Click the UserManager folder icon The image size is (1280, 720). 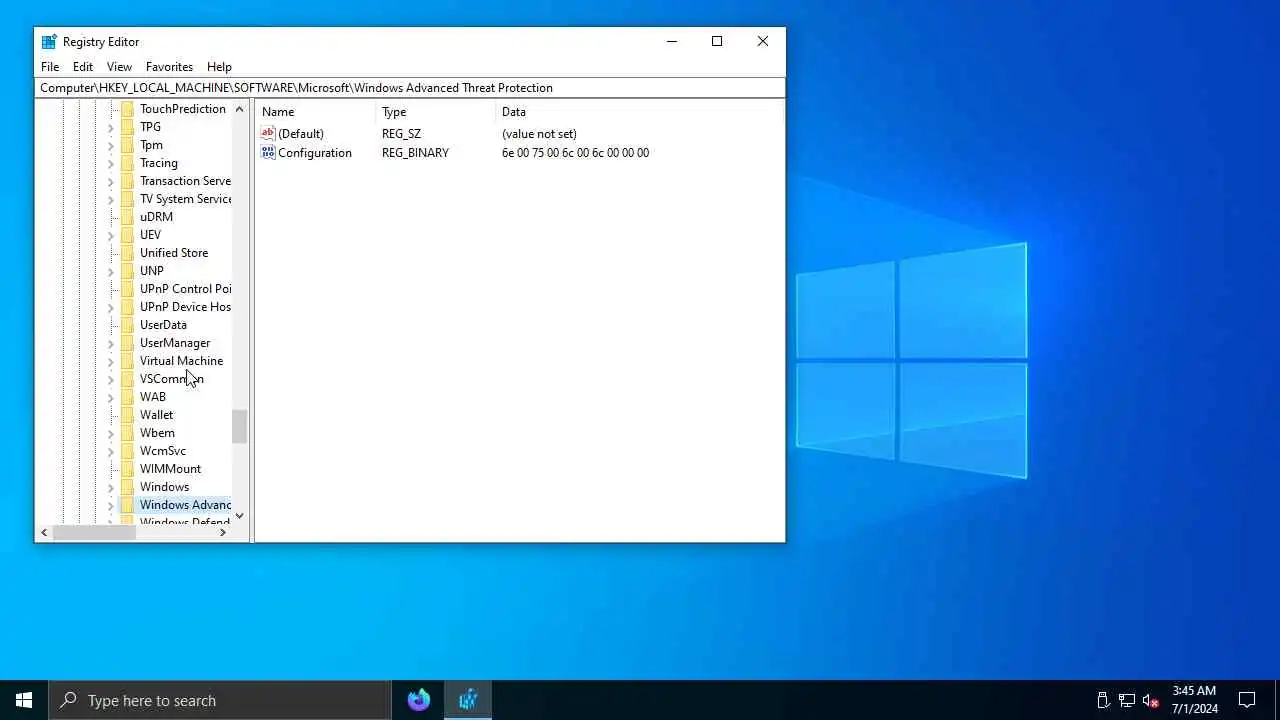click(127, 343)
